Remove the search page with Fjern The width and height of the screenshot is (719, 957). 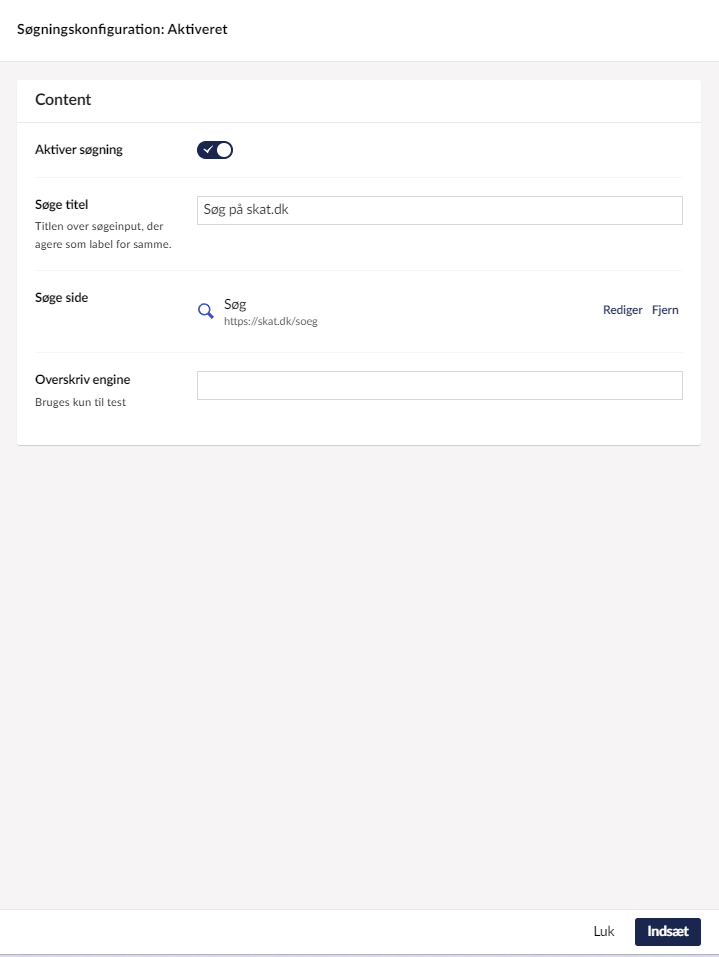(x=665, y=310)
